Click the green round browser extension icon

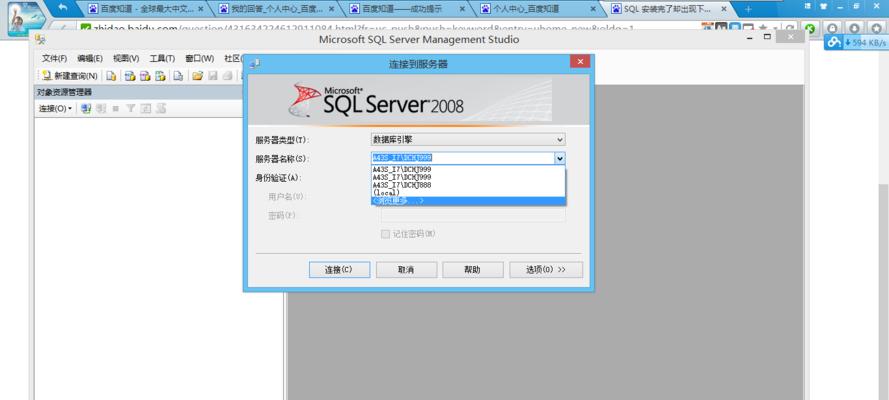810,28
